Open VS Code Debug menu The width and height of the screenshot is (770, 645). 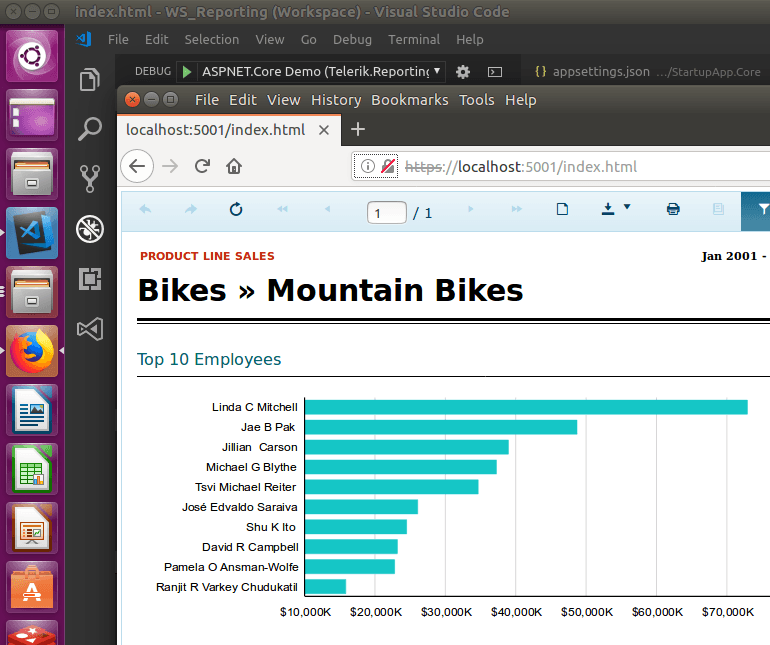352,40
